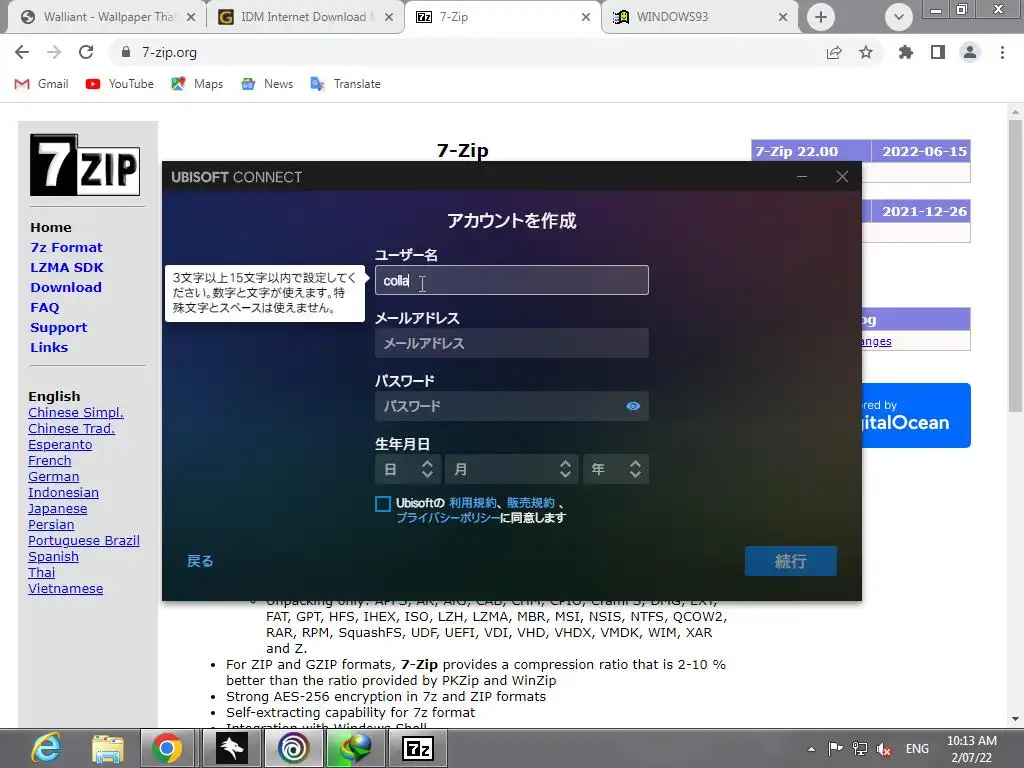
Task: Open the YouTube bookmark
Action: 120,84
